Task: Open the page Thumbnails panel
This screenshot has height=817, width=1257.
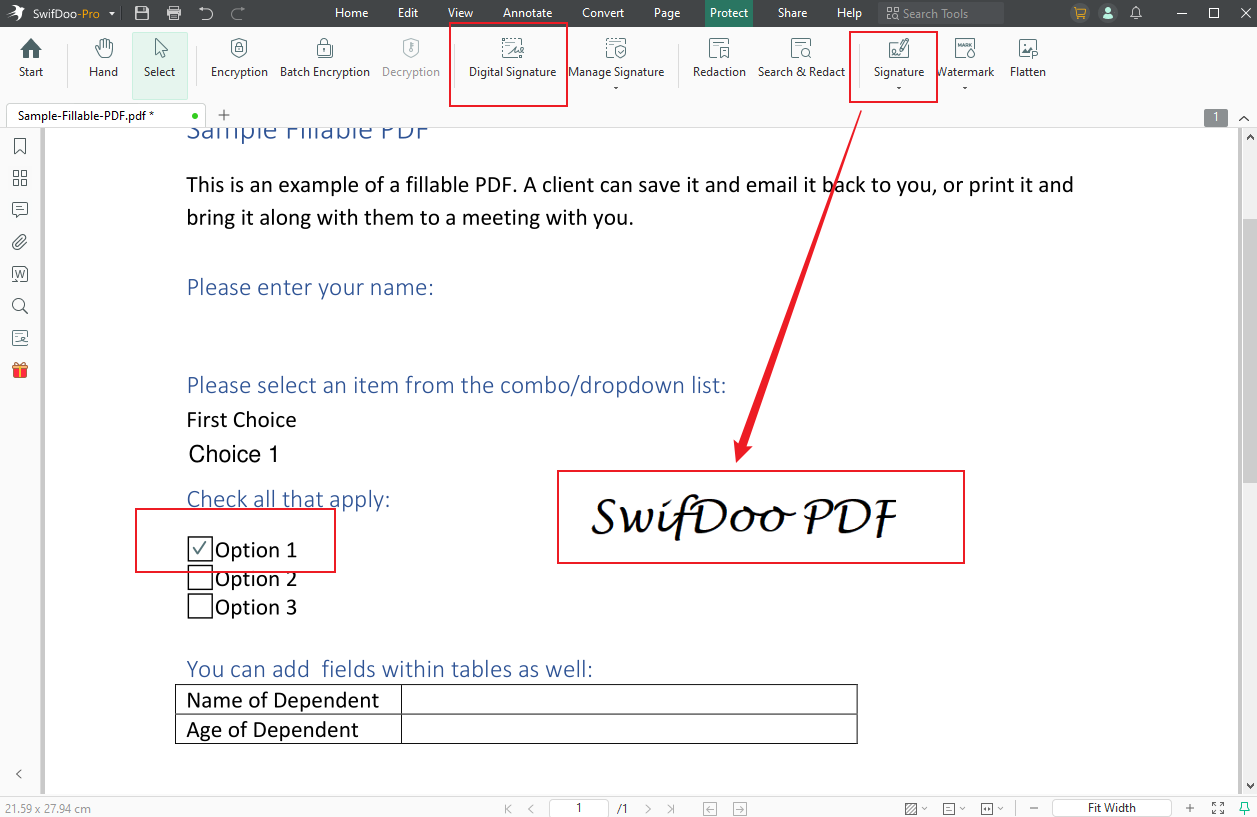Action: coord(19,177)
